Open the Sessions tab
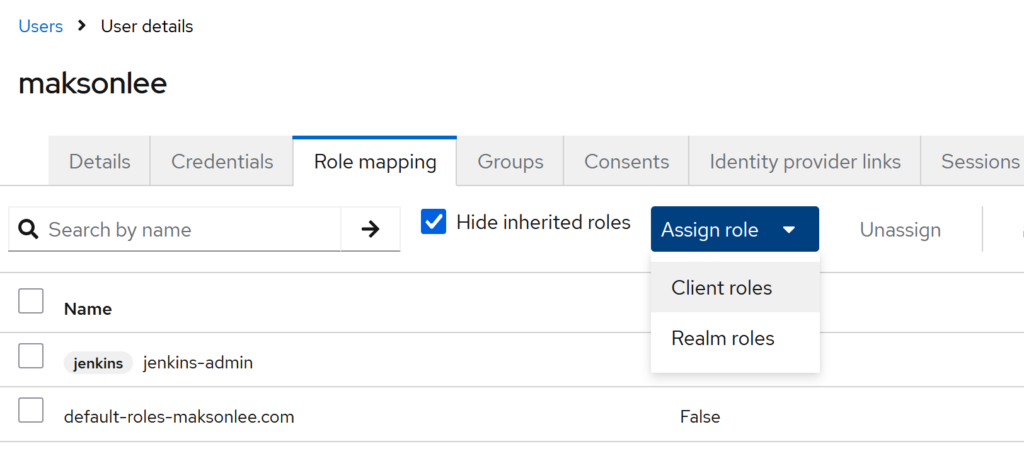The width and height of the screenshot is (1024, 475). 980,162
